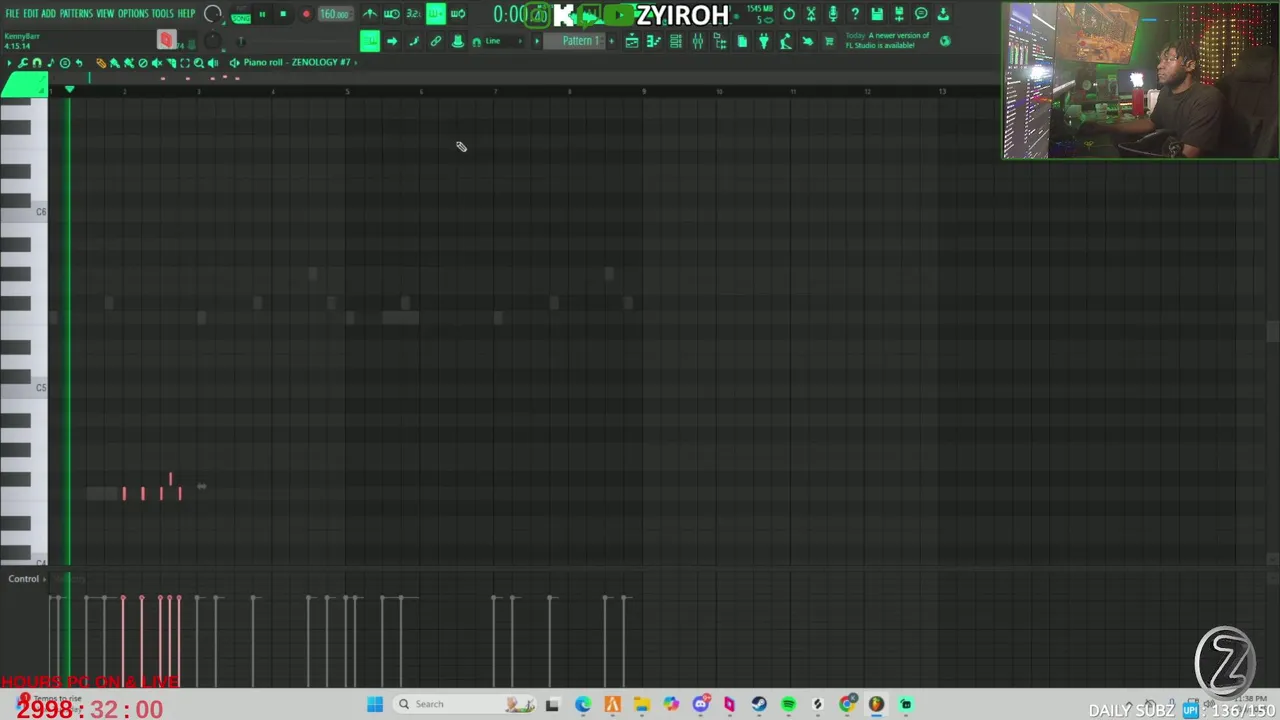1280x720 pixels.
Task: Open the FILE menu
Action: [x=12, y=14]
